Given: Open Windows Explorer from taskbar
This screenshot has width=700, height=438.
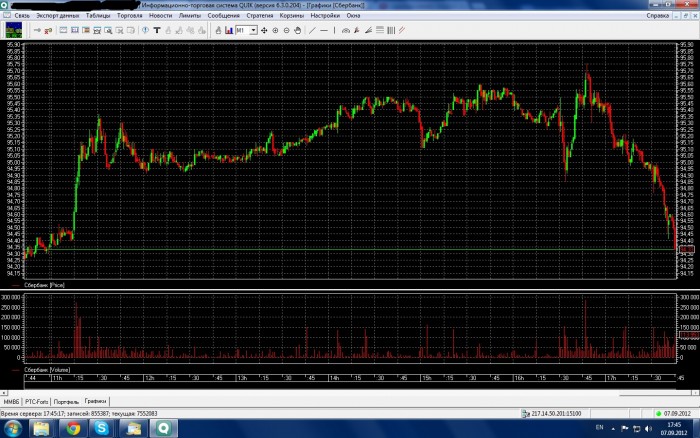Looking at the screenshot, I should 42,429.
